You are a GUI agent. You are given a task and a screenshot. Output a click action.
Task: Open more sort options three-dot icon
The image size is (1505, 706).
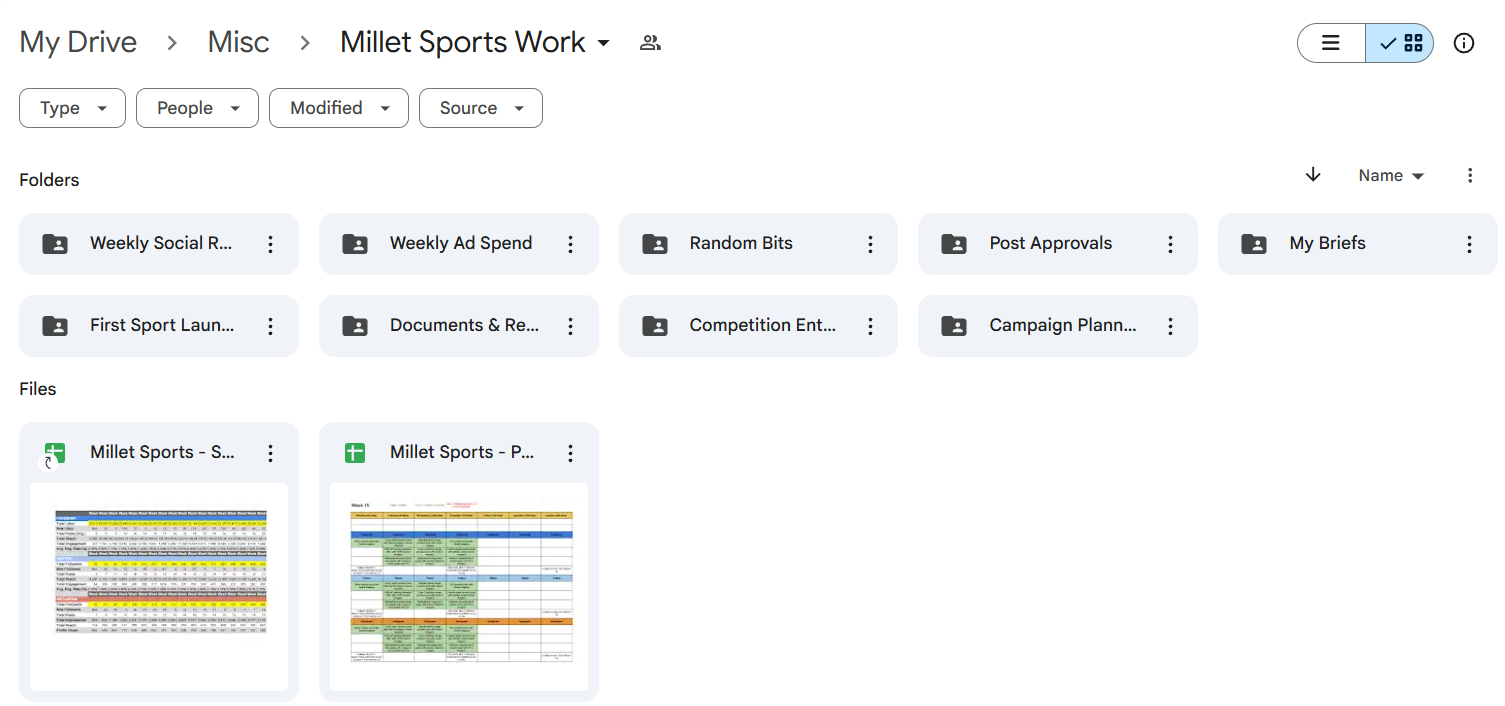pos(1469,176)
